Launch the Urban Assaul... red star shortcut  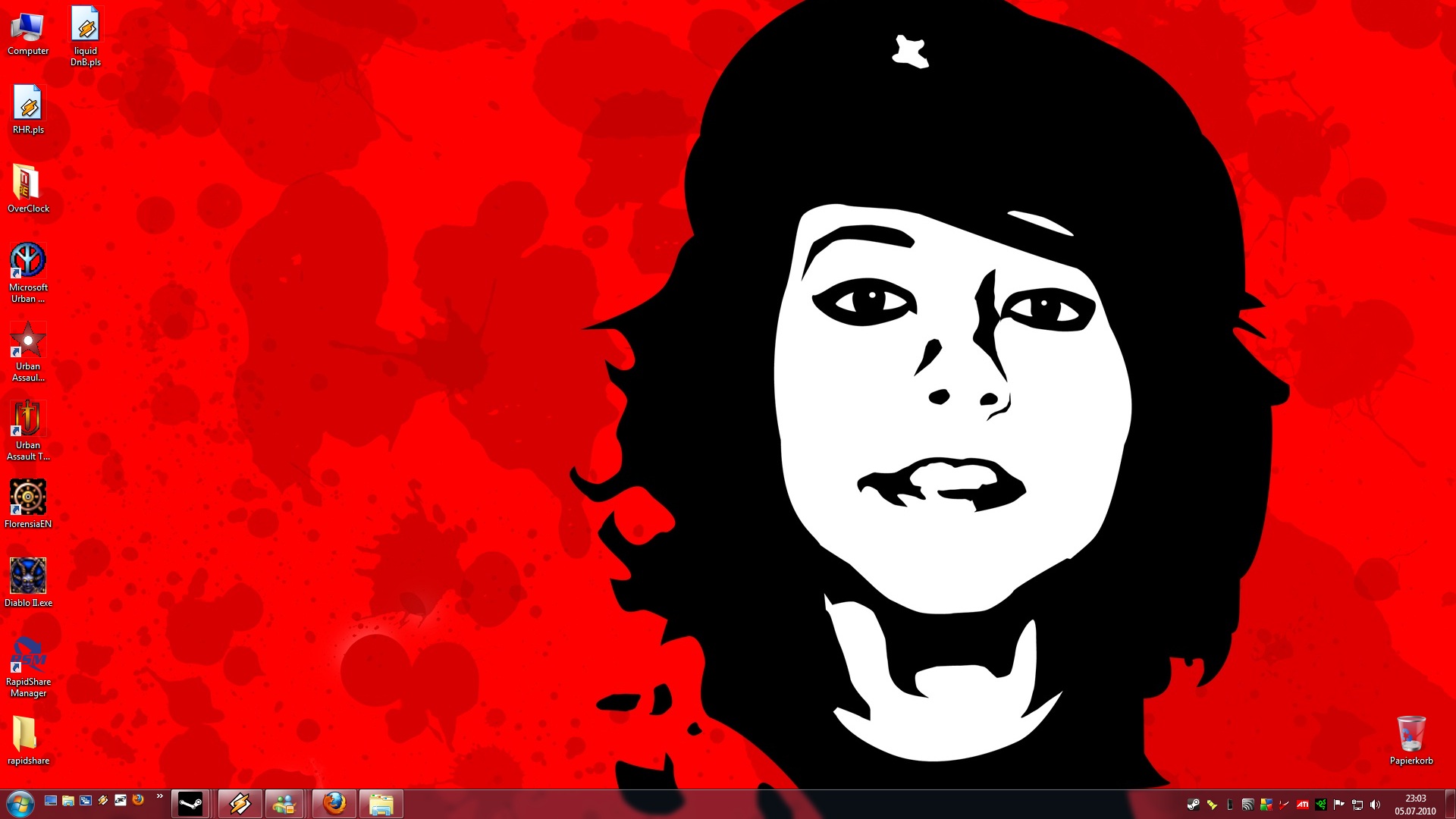tap(28, 352)
